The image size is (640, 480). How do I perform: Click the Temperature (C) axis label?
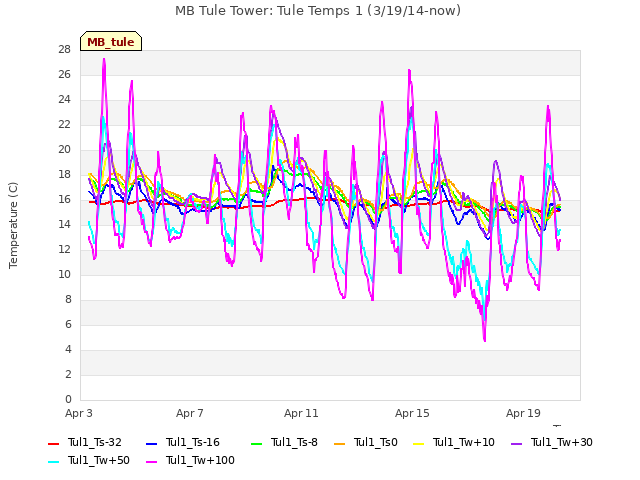pyautogui.click(x=13, y=225)
